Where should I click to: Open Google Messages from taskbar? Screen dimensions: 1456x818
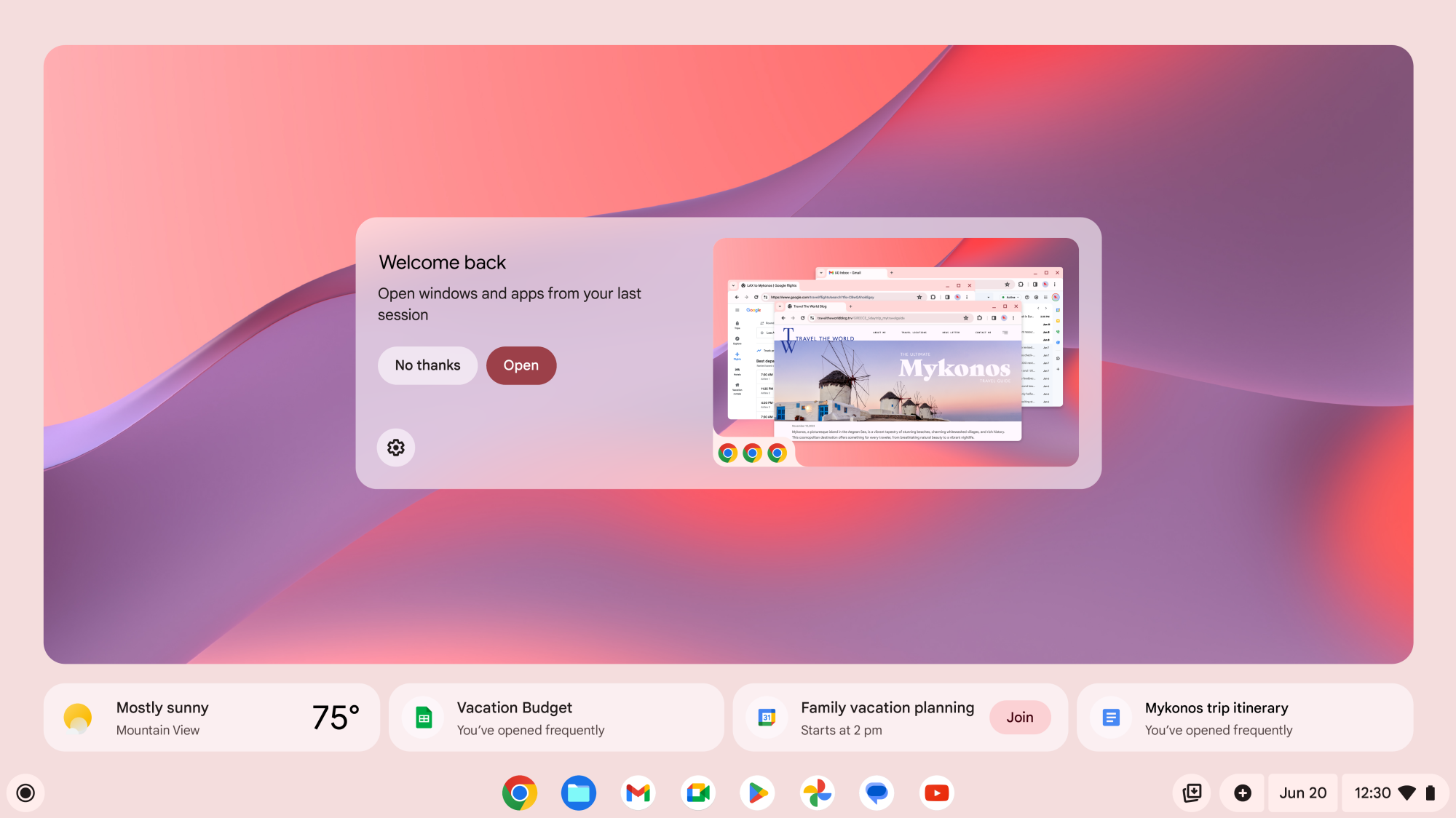[x=878, y=792]
